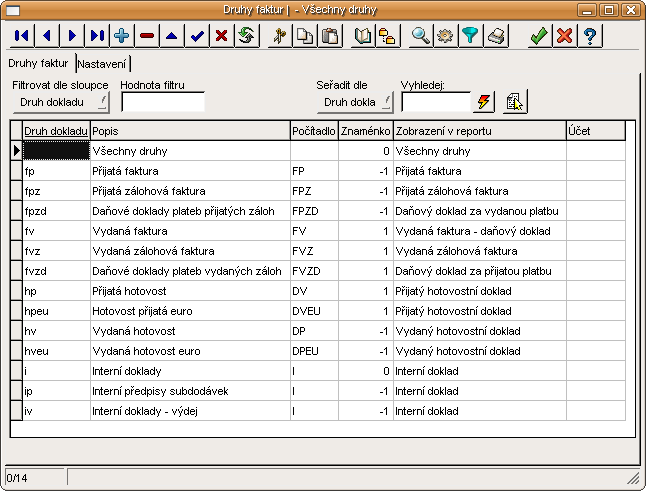Run search with lightning bolt button
Screen dimensions: 646x491
pos(485,101)
